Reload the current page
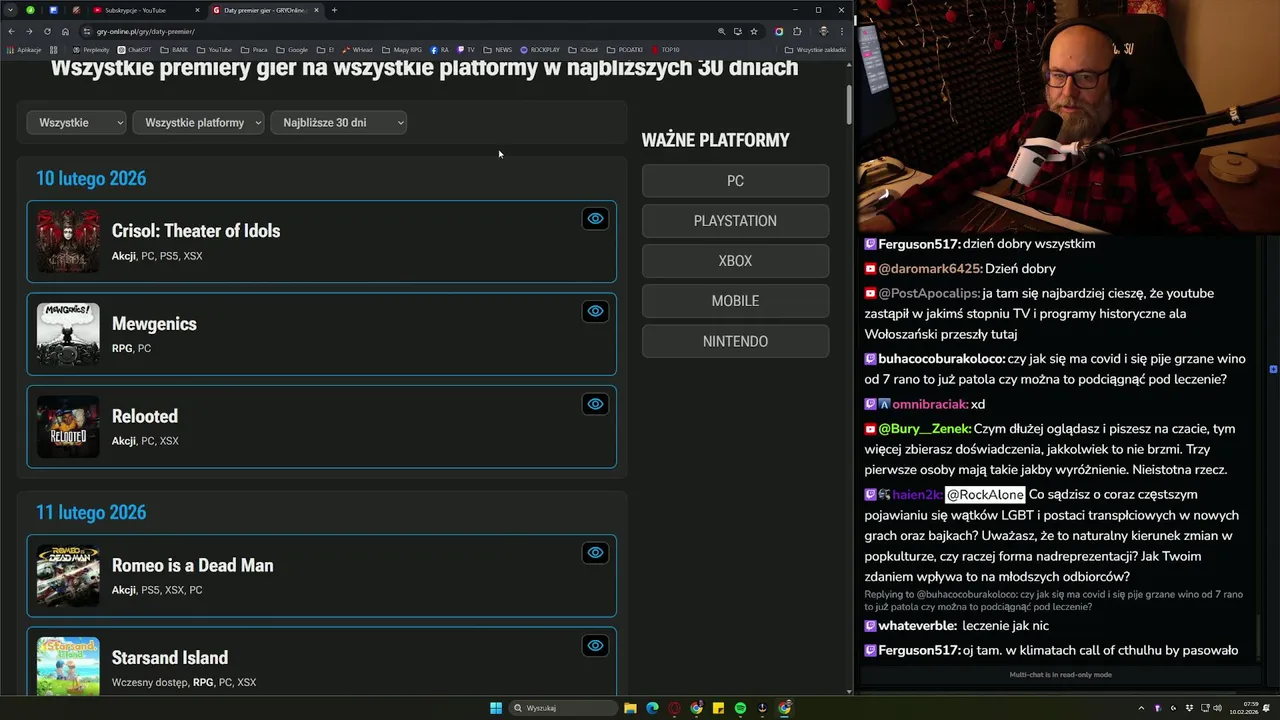Image resolution: width=1280 pixels, height=720 pixels. point(47,31)
